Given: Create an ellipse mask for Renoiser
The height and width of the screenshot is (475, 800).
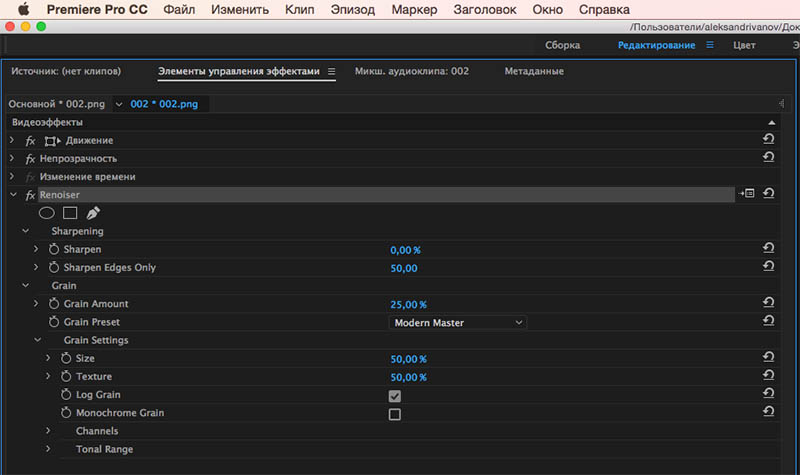Looking at the screenshot, I should pyautogui.click(x=46, y=213).
